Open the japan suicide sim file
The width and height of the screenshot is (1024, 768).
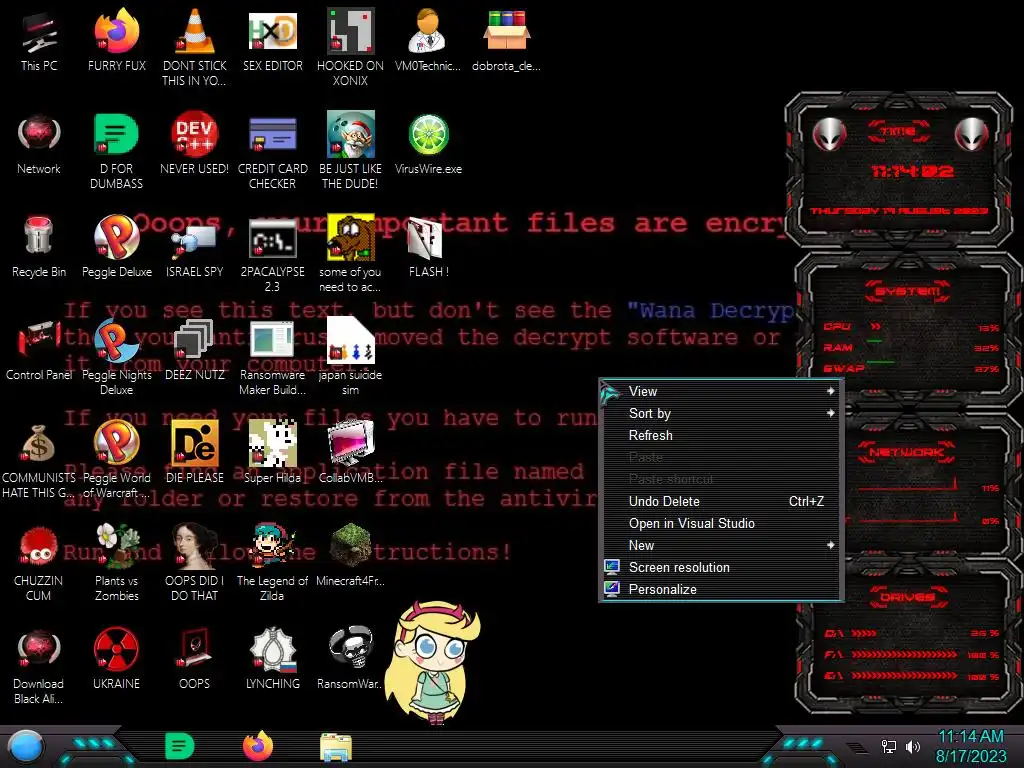click(x=350, y=357)
